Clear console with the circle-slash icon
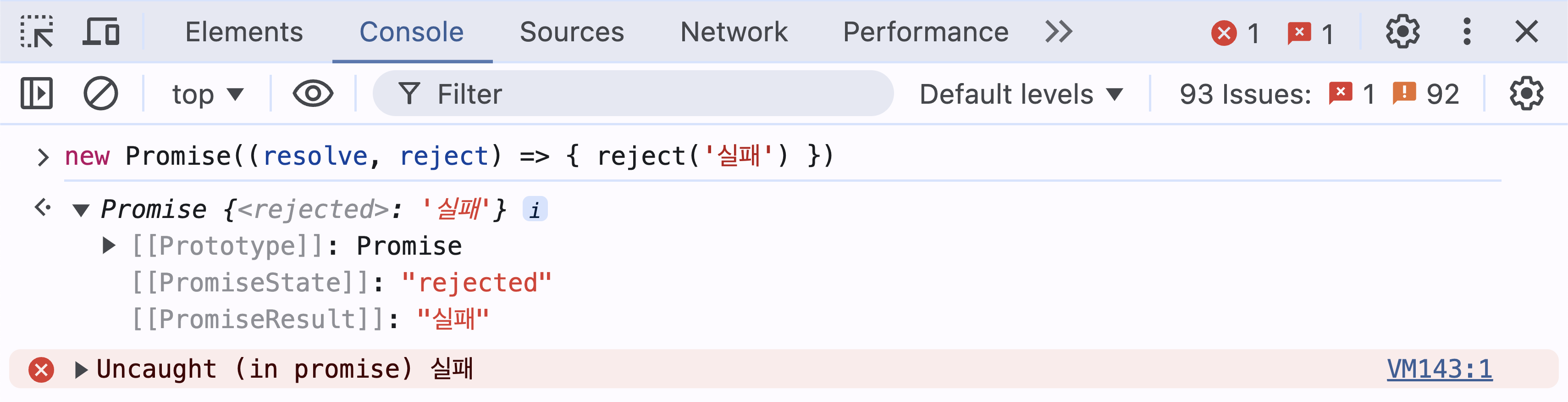The height and width of the screenshot is (402, 1568). (x=100, y=94)
